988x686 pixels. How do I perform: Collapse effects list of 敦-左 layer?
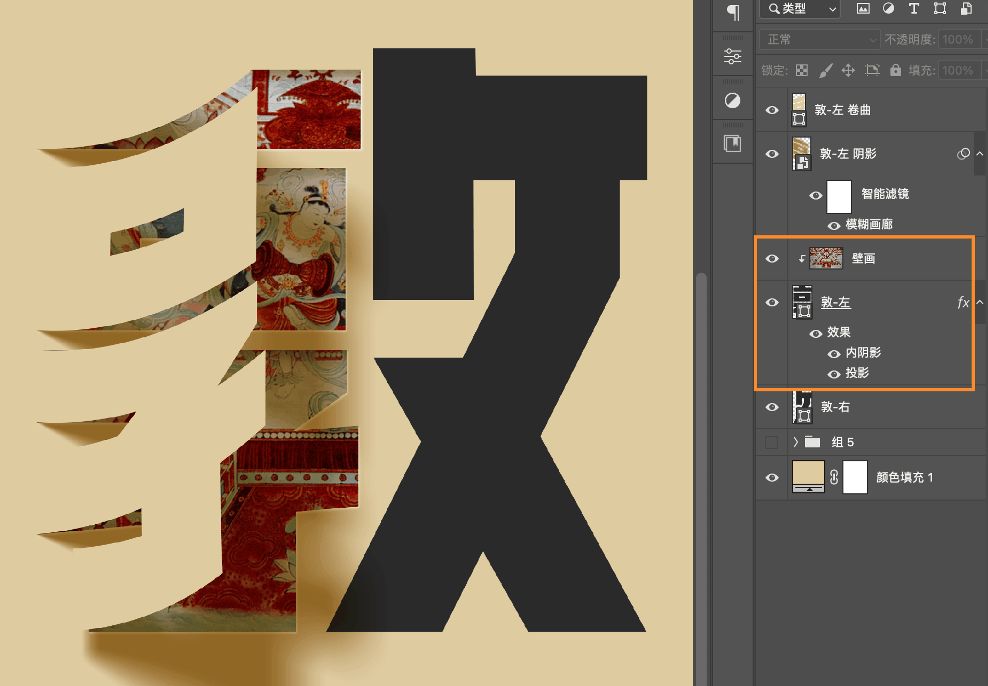(x=980, y=302)
